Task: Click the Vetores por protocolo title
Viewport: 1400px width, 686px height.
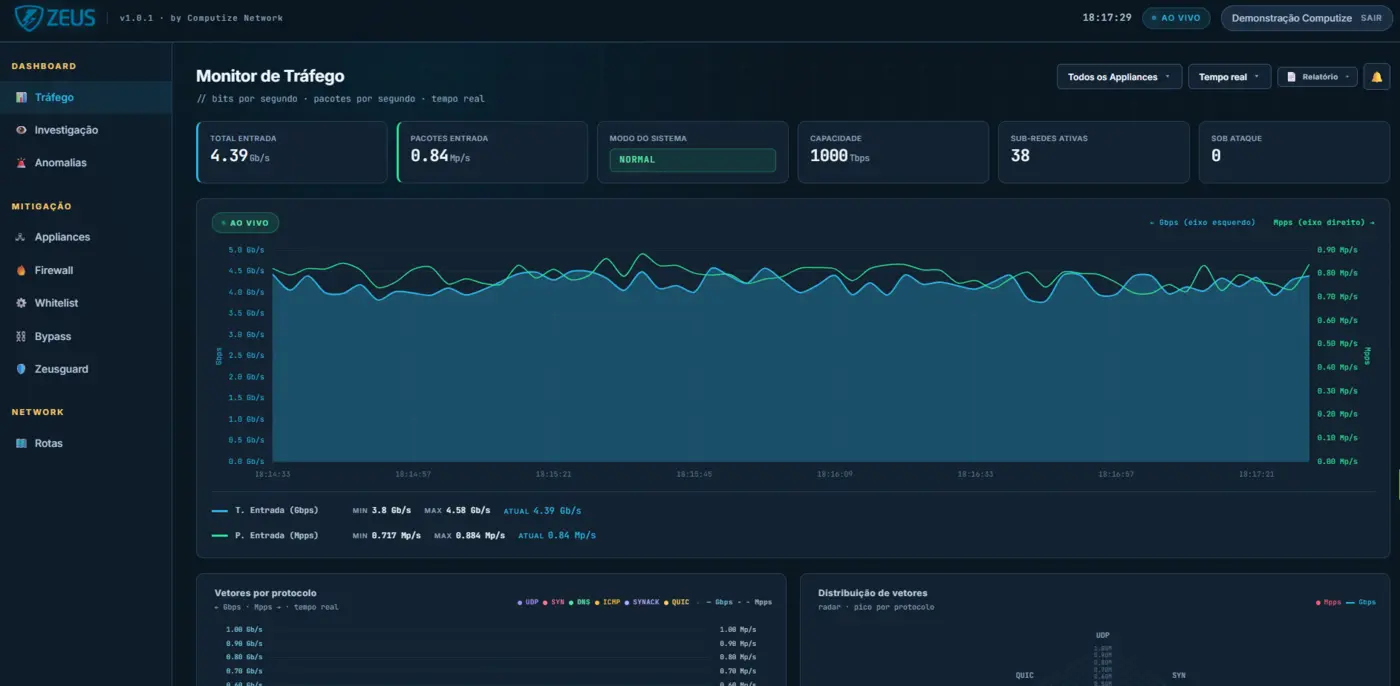Action: click(265, 593)
